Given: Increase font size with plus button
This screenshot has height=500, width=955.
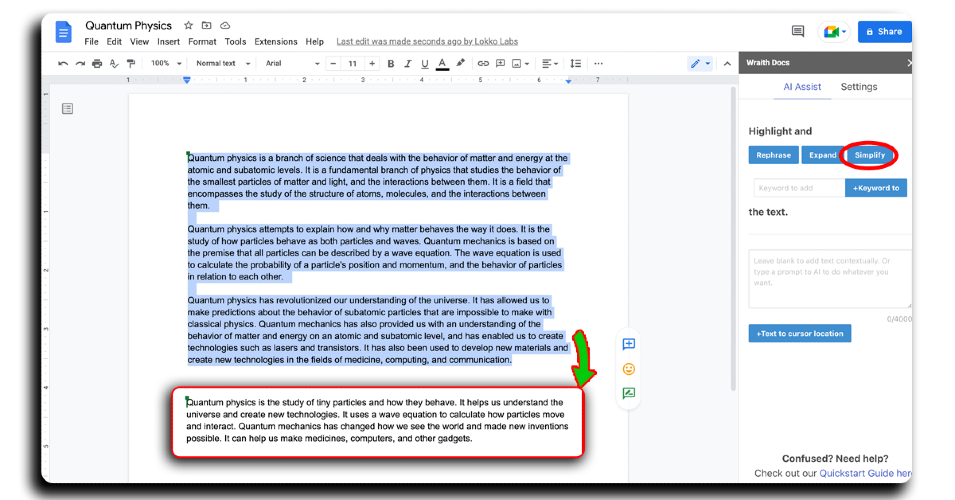Looking at the screenshot, I should click(372, 63).
